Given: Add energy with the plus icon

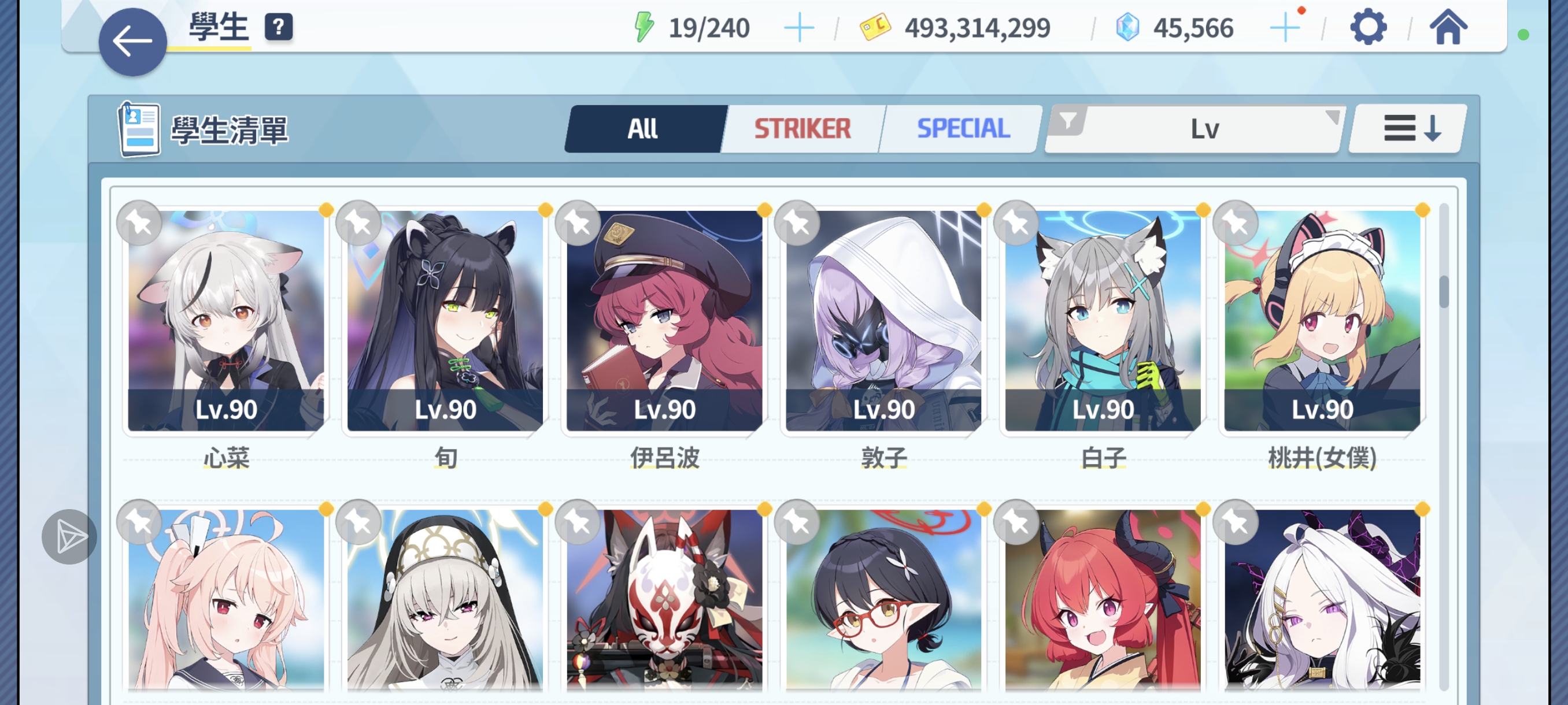Looking at the screenshot, I should click(x=798, y=28).
